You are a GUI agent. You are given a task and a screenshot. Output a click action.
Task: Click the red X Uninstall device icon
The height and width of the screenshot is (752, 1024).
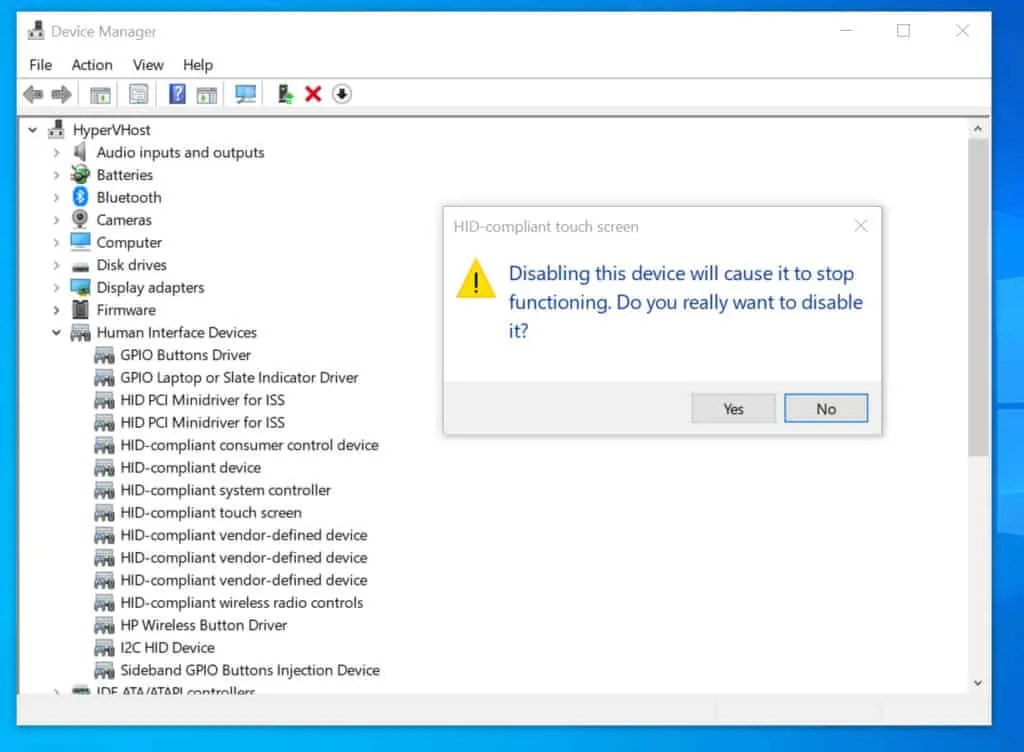pyautogui.click(x=313, y=94)
